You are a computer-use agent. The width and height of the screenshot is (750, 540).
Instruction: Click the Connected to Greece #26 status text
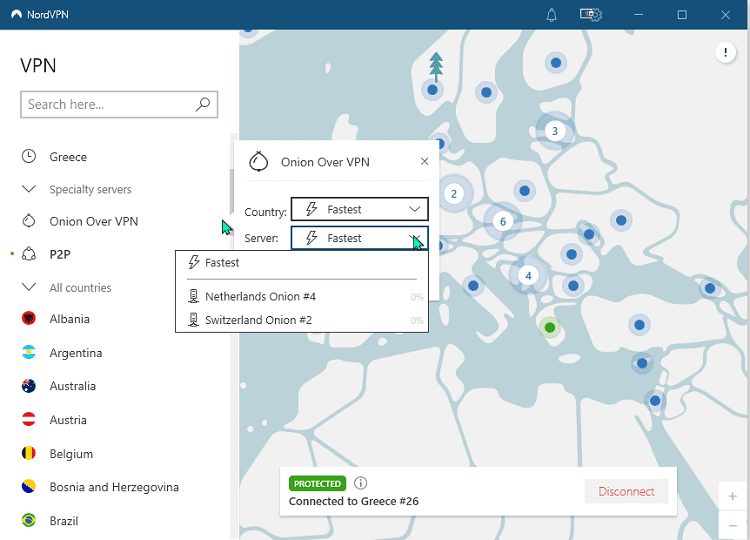tap(353, 501)
